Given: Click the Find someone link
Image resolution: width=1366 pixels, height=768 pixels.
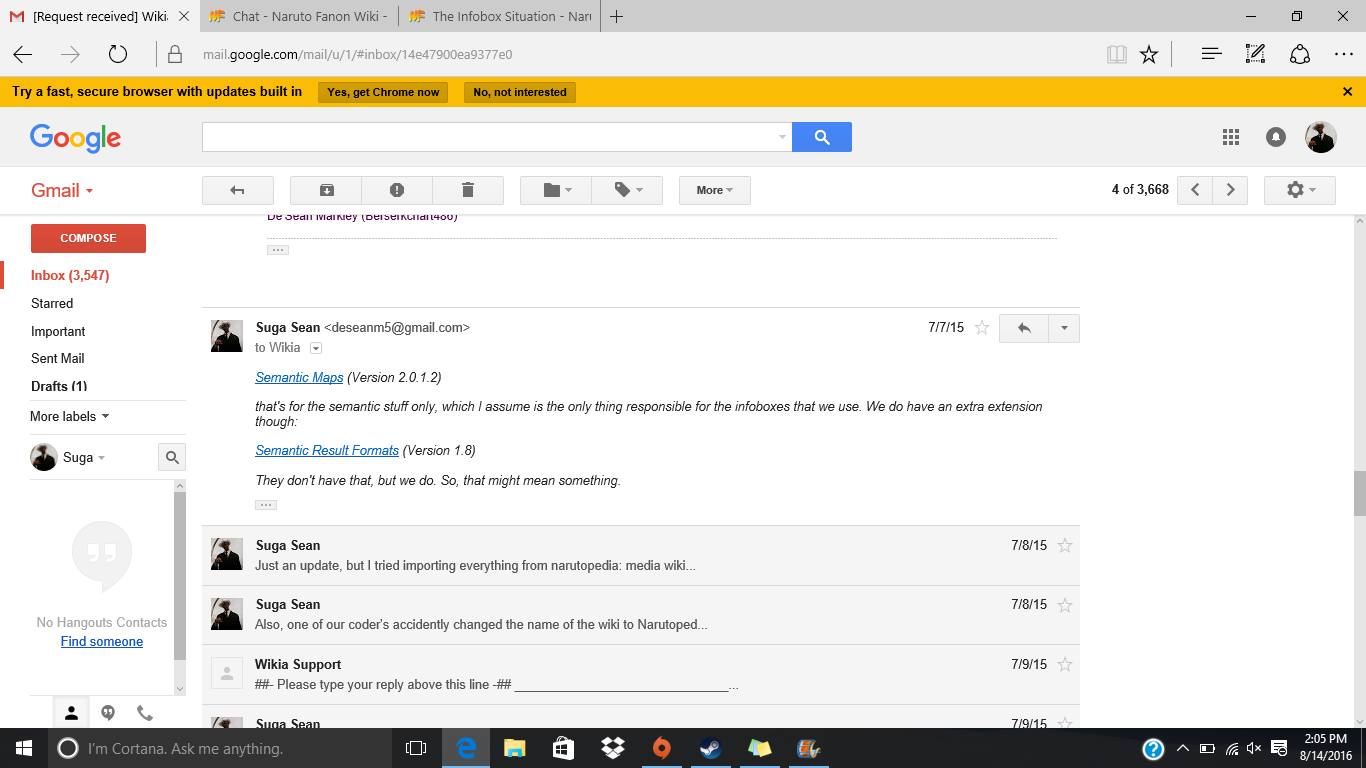Looking at the screenshot, I should click(102, 641).
